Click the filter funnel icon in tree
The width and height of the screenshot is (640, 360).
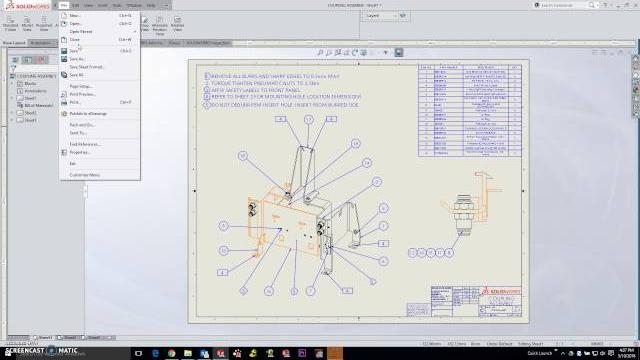point(13,69)
